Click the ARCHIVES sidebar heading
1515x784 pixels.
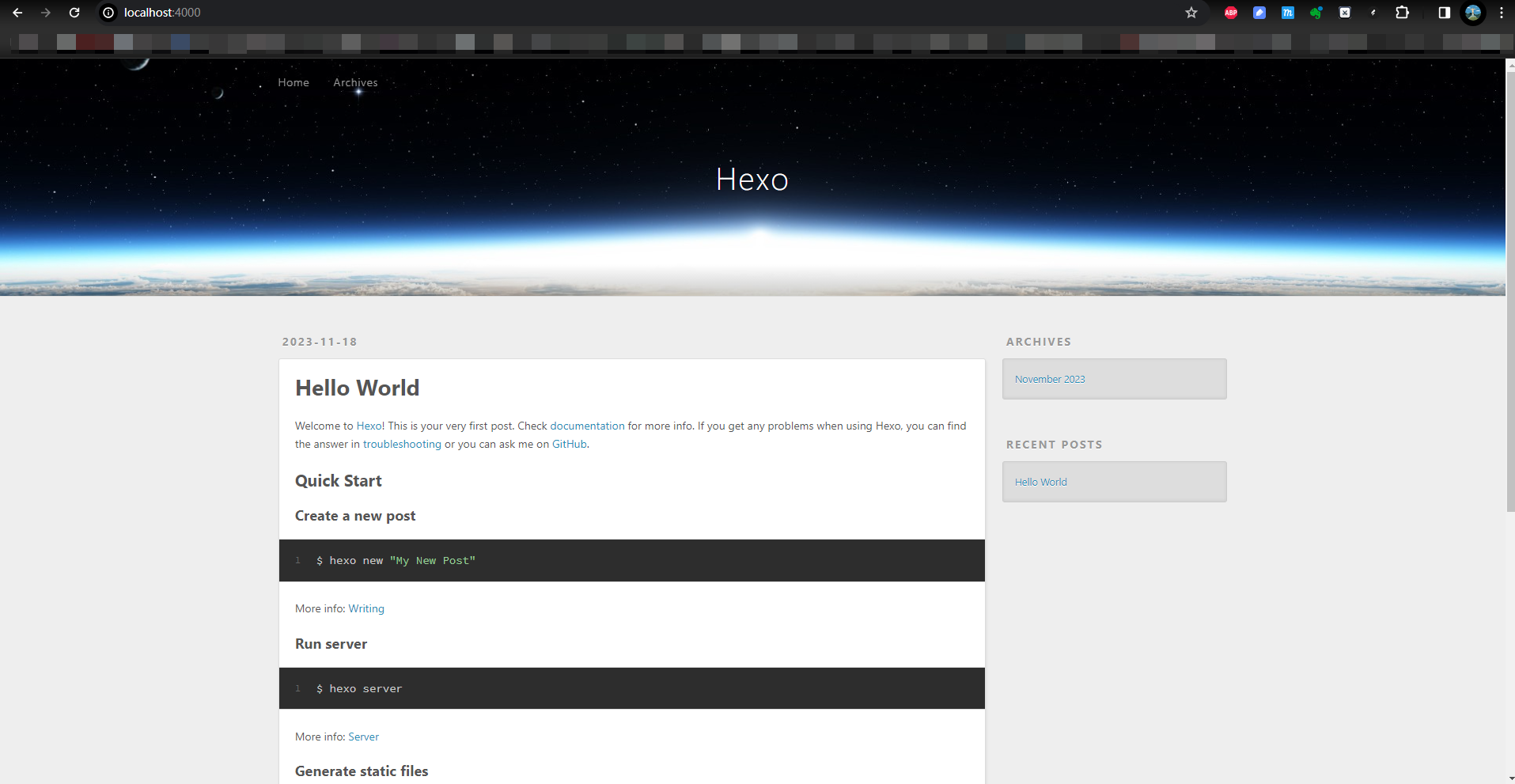click(1039, 342)
